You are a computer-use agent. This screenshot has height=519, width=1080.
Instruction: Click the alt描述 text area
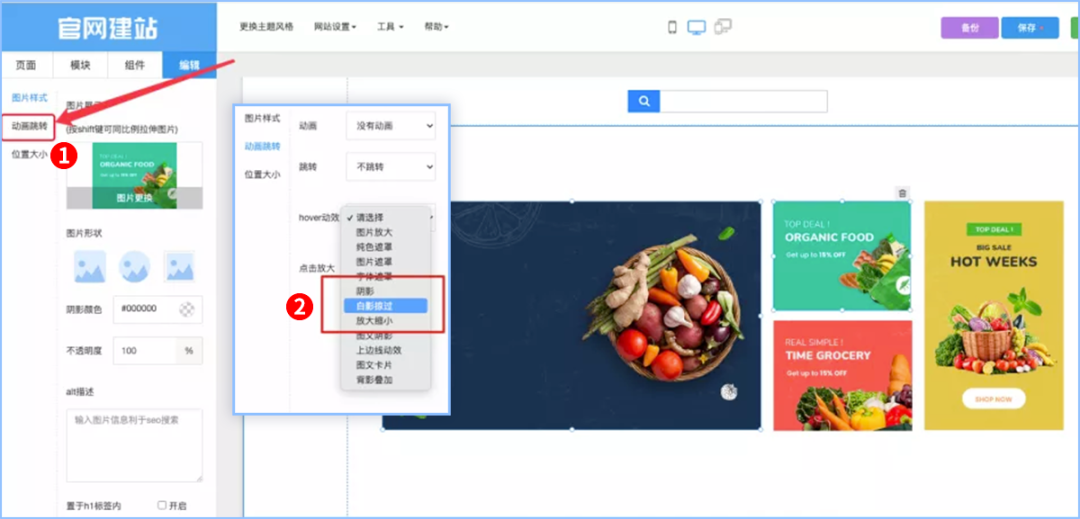tap(134, 445)
